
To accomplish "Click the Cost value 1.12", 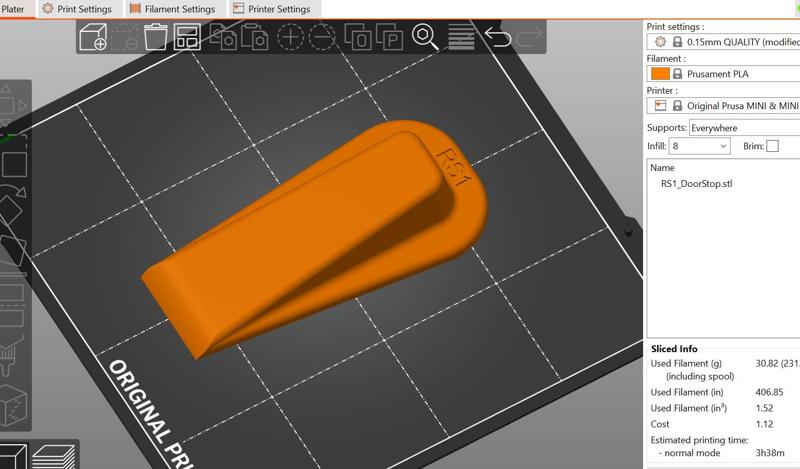I will pos(764,424).
